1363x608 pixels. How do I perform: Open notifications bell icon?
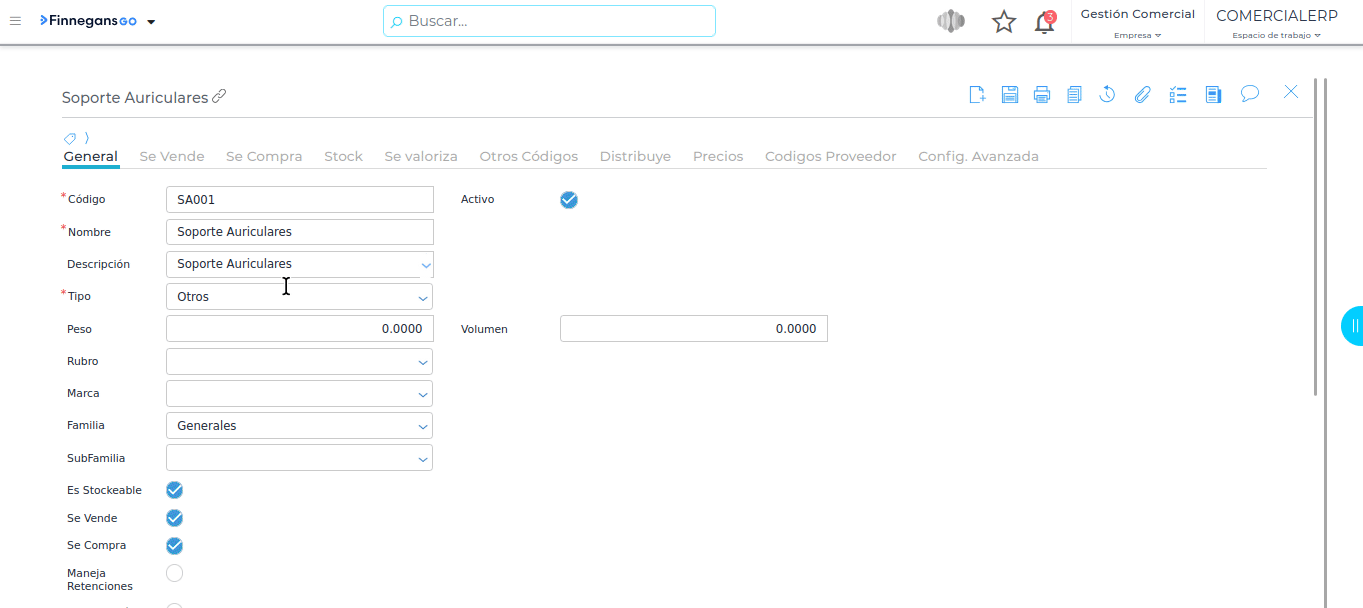pos(1044,22)
